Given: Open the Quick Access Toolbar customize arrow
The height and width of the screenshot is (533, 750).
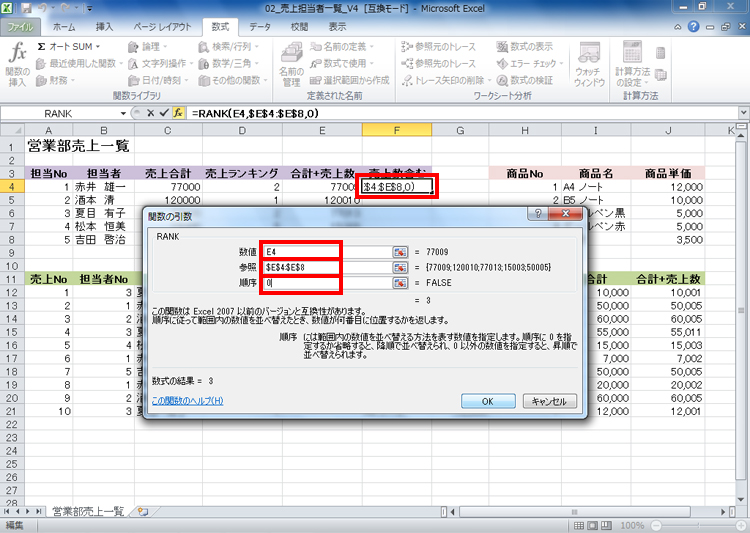Looking at the screenshot, I should click(x=90, y=9).
